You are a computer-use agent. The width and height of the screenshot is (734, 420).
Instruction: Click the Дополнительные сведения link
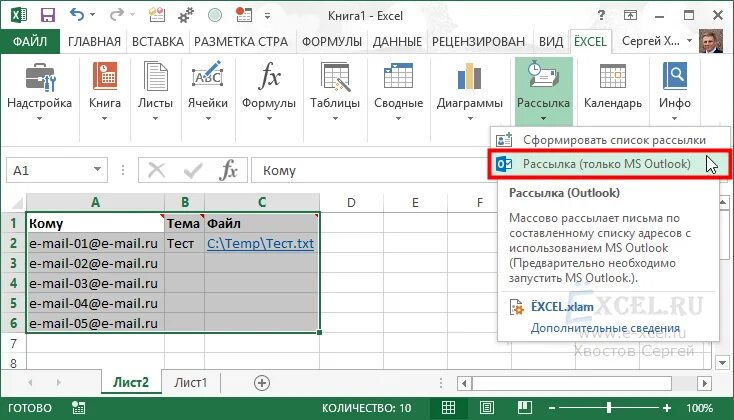(605, 328)
